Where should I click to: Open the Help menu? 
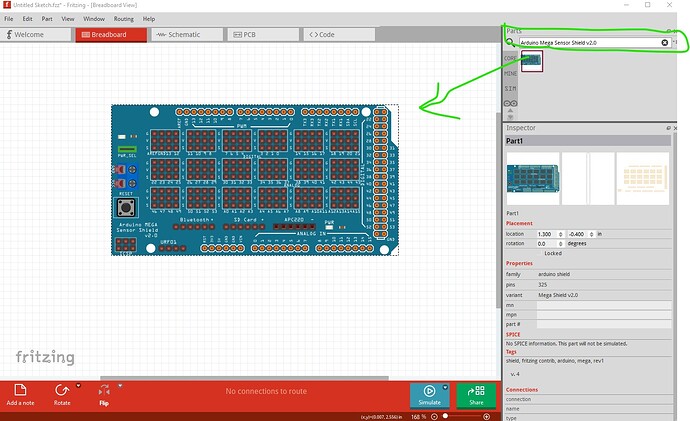pyautogui.click(x=149, y=19)
